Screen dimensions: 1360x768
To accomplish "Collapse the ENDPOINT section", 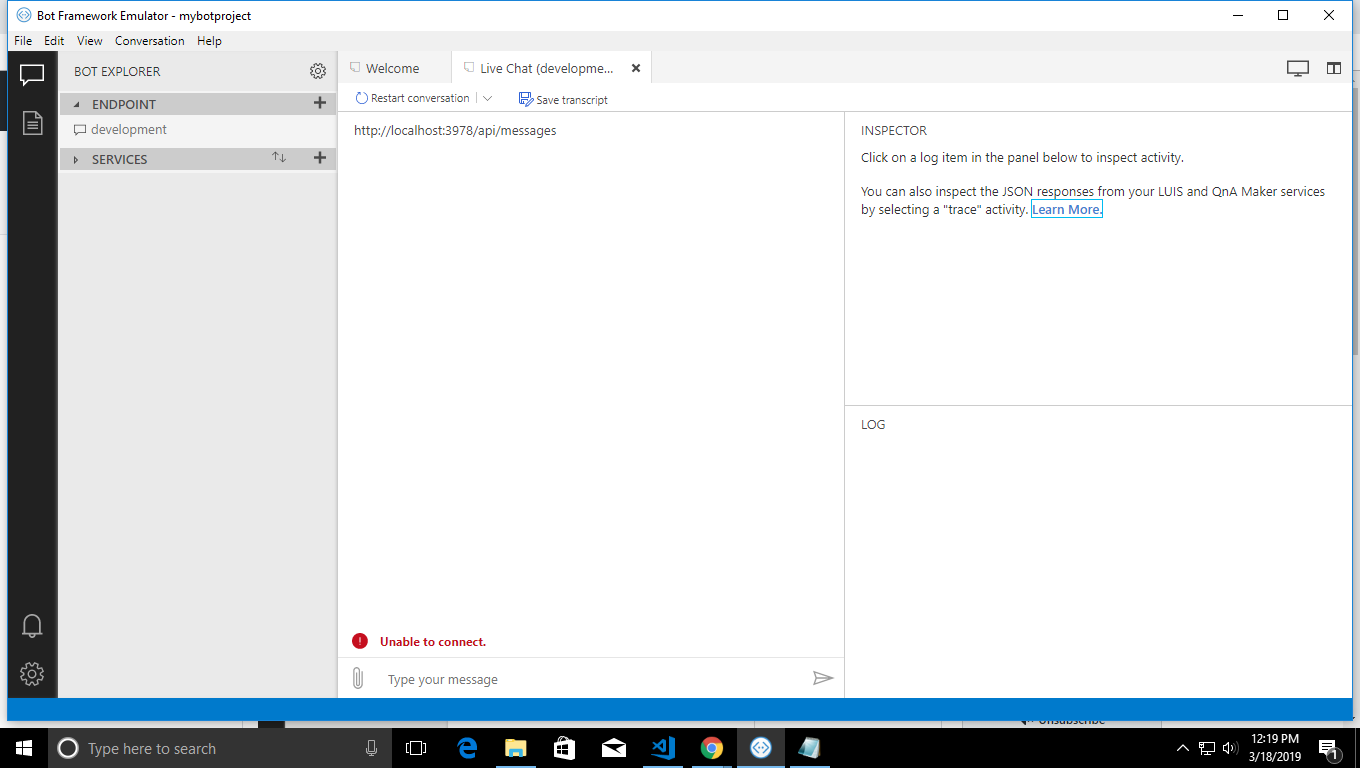I will [x=77, y=103].
